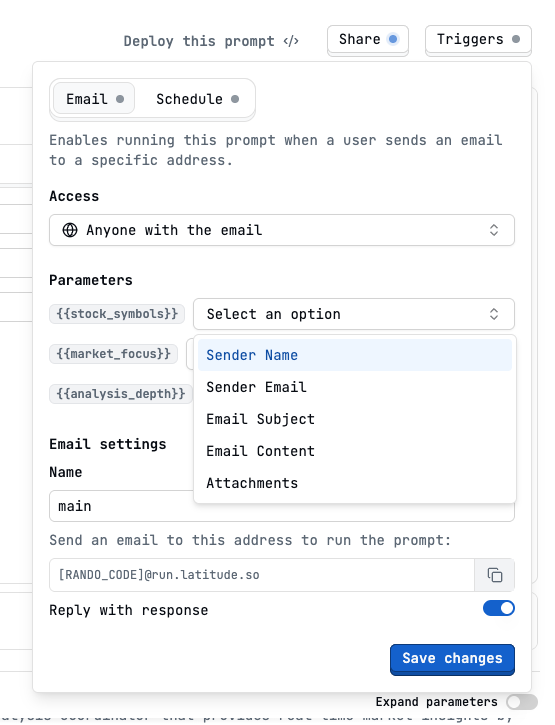
Task: Open the Access dropdown
Action: click(x=282, y=230)
